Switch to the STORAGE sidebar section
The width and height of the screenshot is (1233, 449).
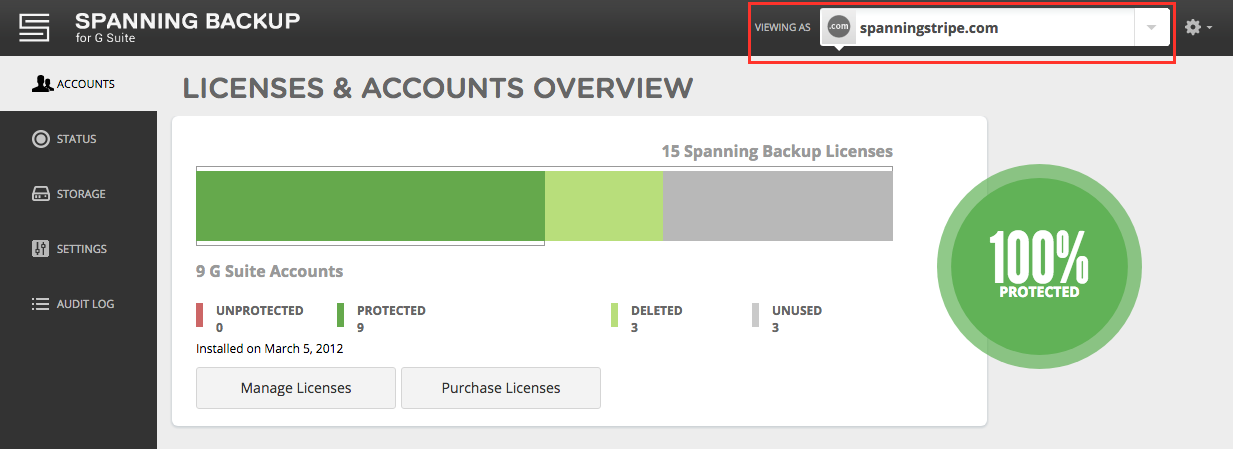tap(78, 194)
